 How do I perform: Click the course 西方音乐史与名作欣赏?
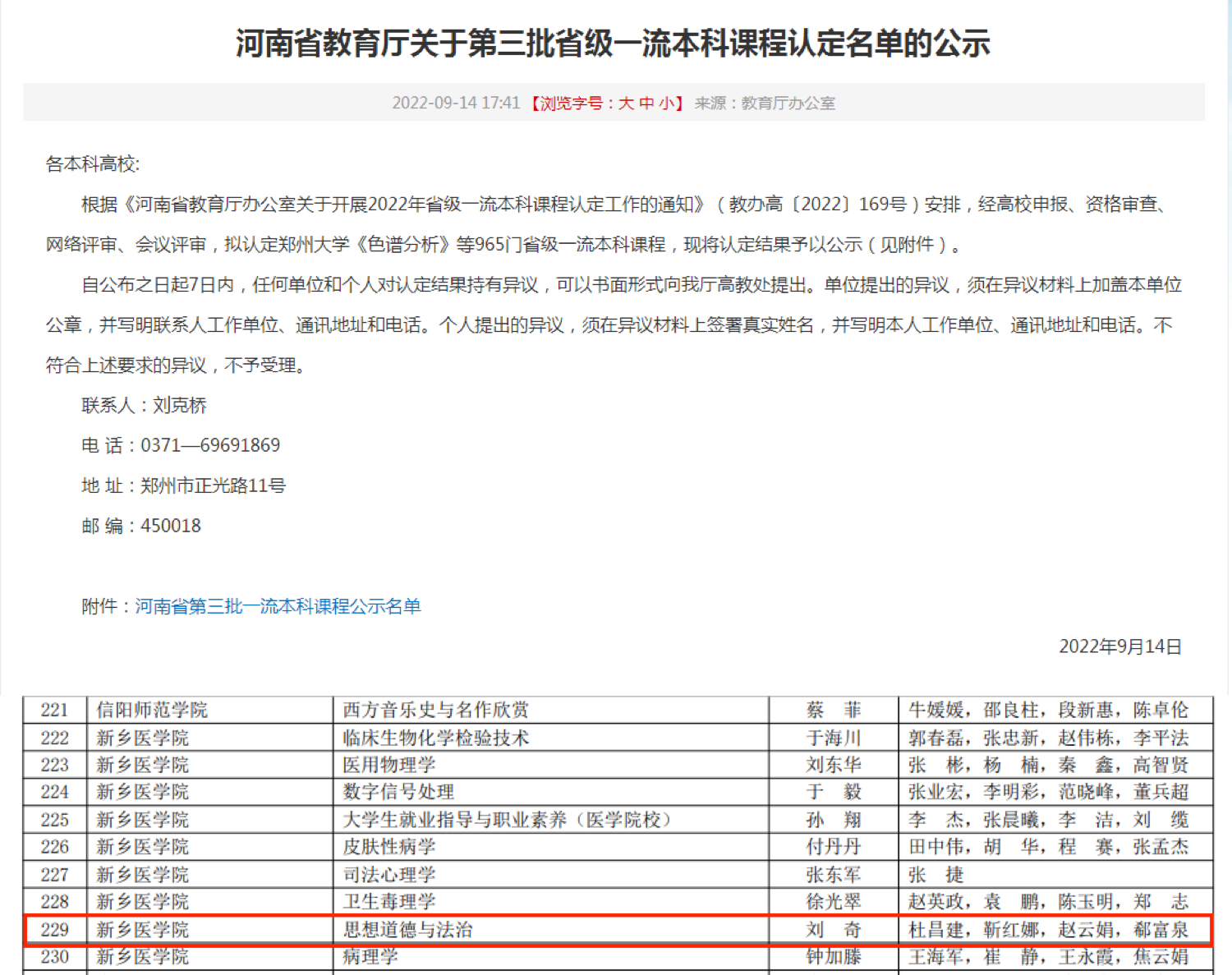click(x=435, y=711)
